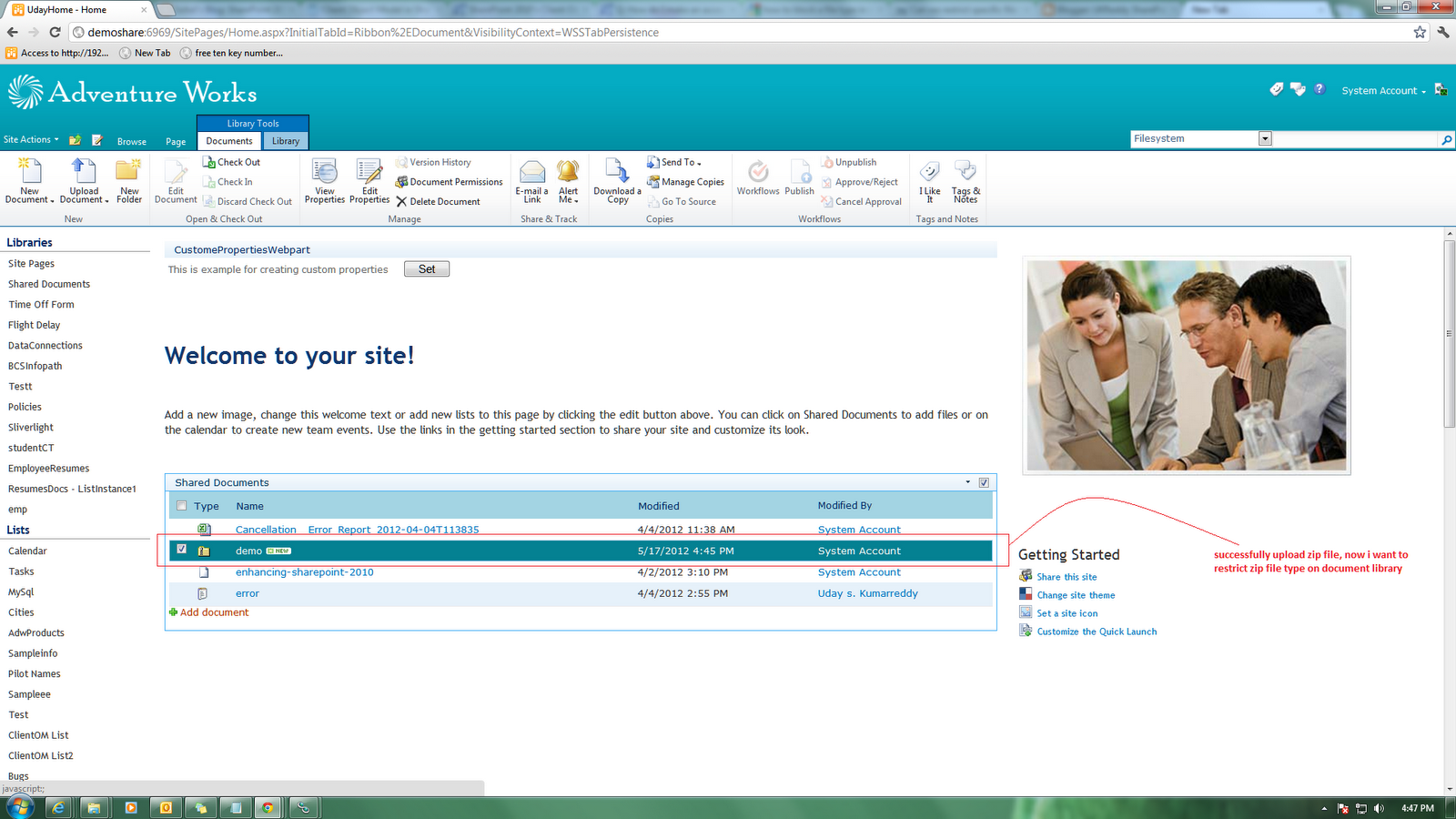Click Discard Check Out in the ribbon

248,202
